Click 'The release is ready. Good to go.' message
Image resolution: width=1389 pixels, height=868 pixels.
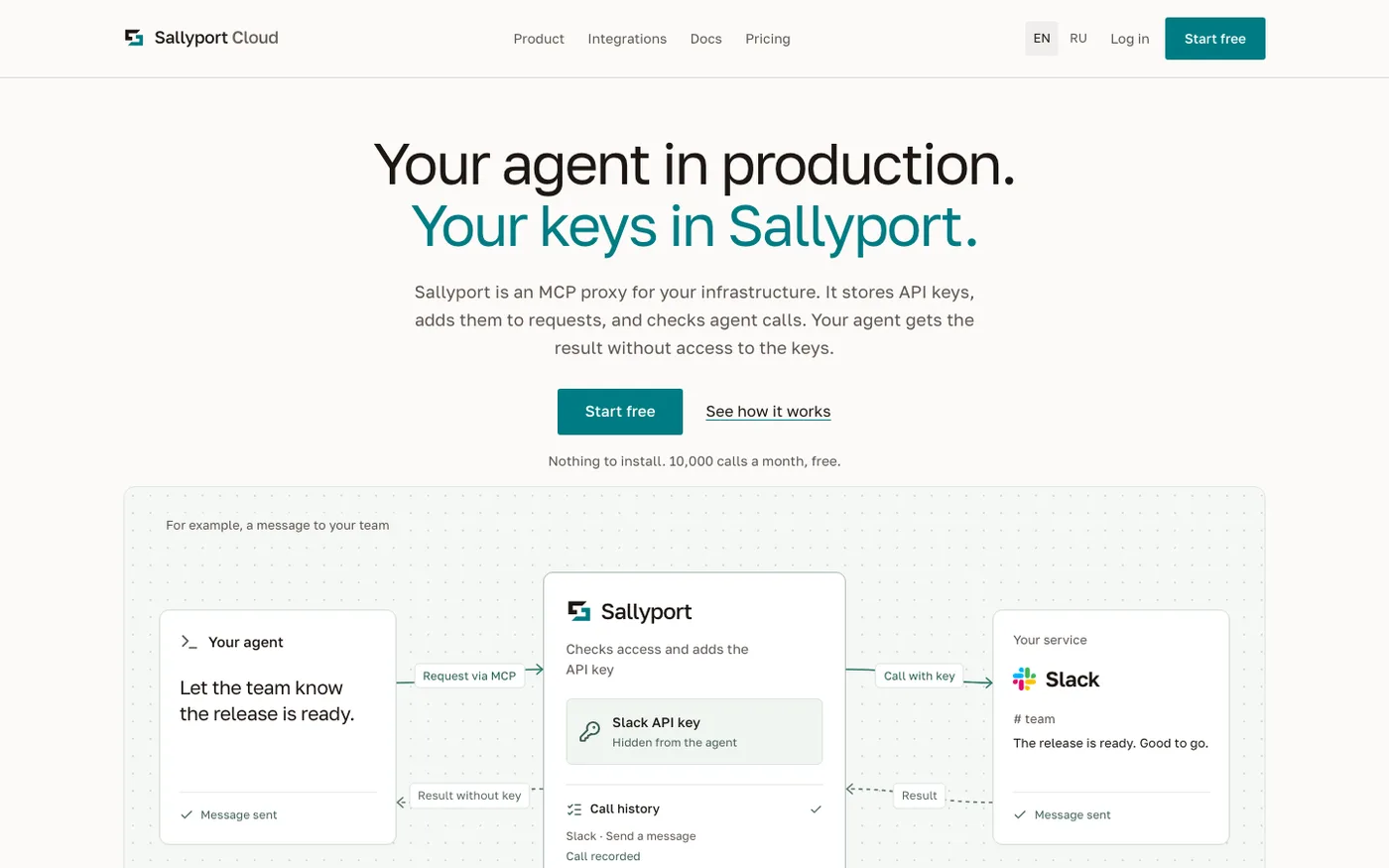click(1110, 743)
